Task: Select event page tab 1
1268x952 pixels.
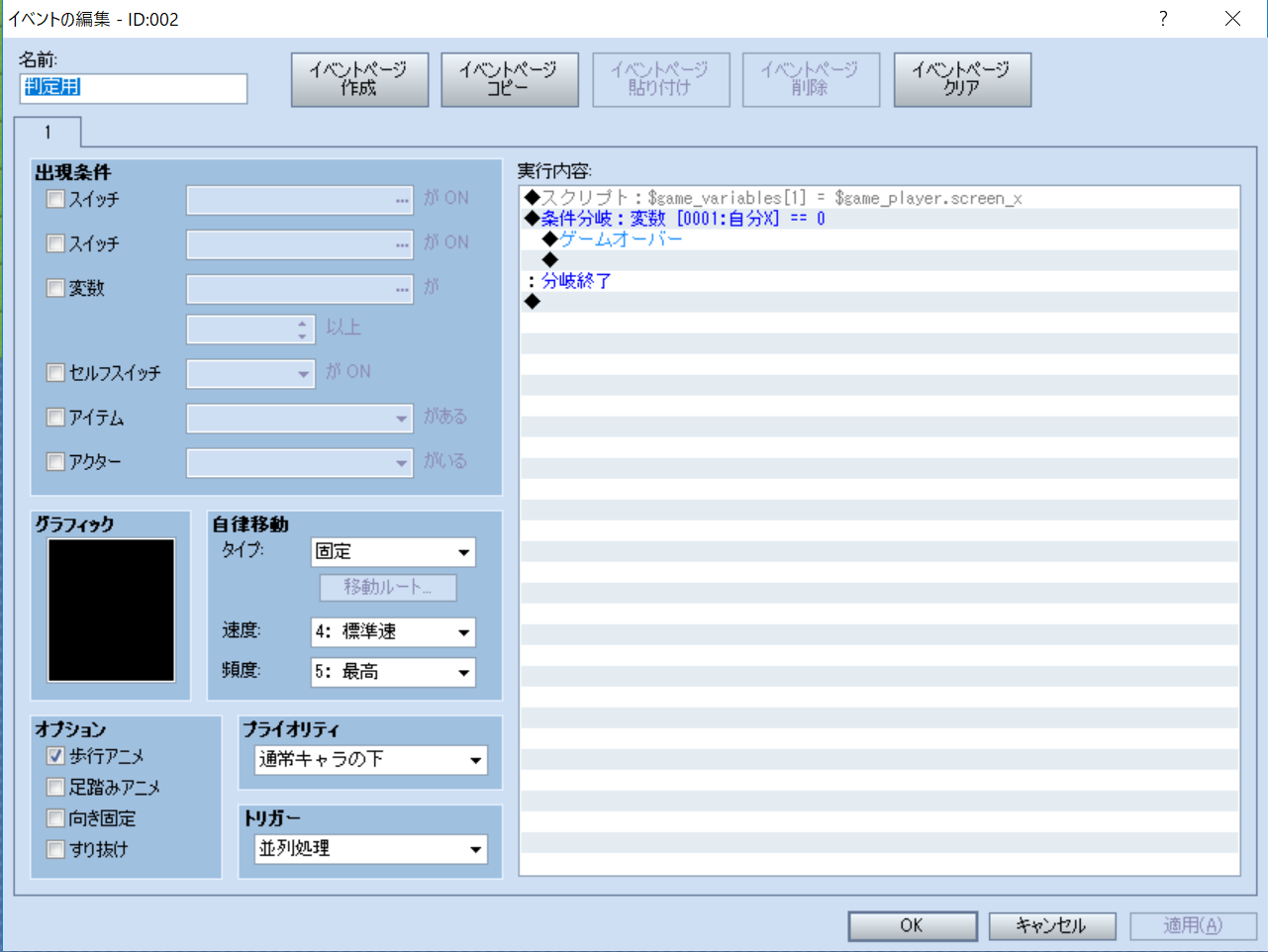Action: (47, 132)
